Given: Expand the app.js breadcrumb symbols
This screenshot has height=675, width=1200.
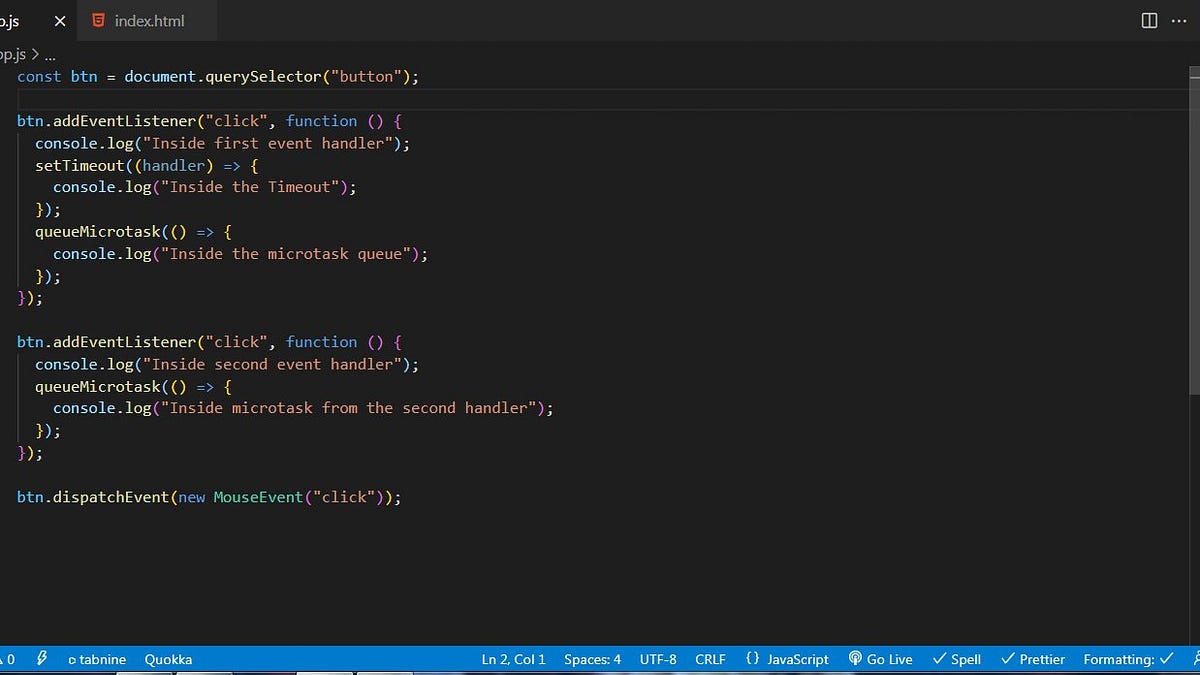Looking at the screenshot, I should click(x=50, y=54).
